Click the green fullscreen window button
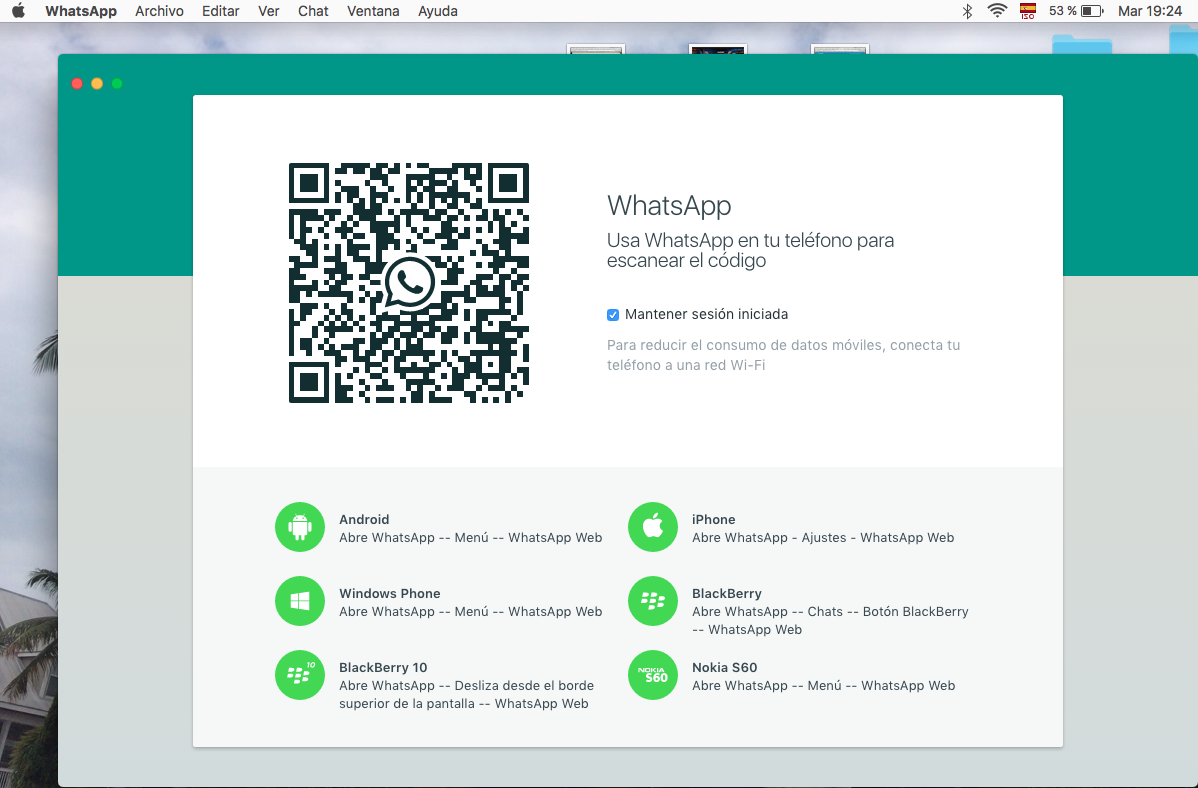The width and height of the screenshot is (1198, 788). (x=117, y=83)
